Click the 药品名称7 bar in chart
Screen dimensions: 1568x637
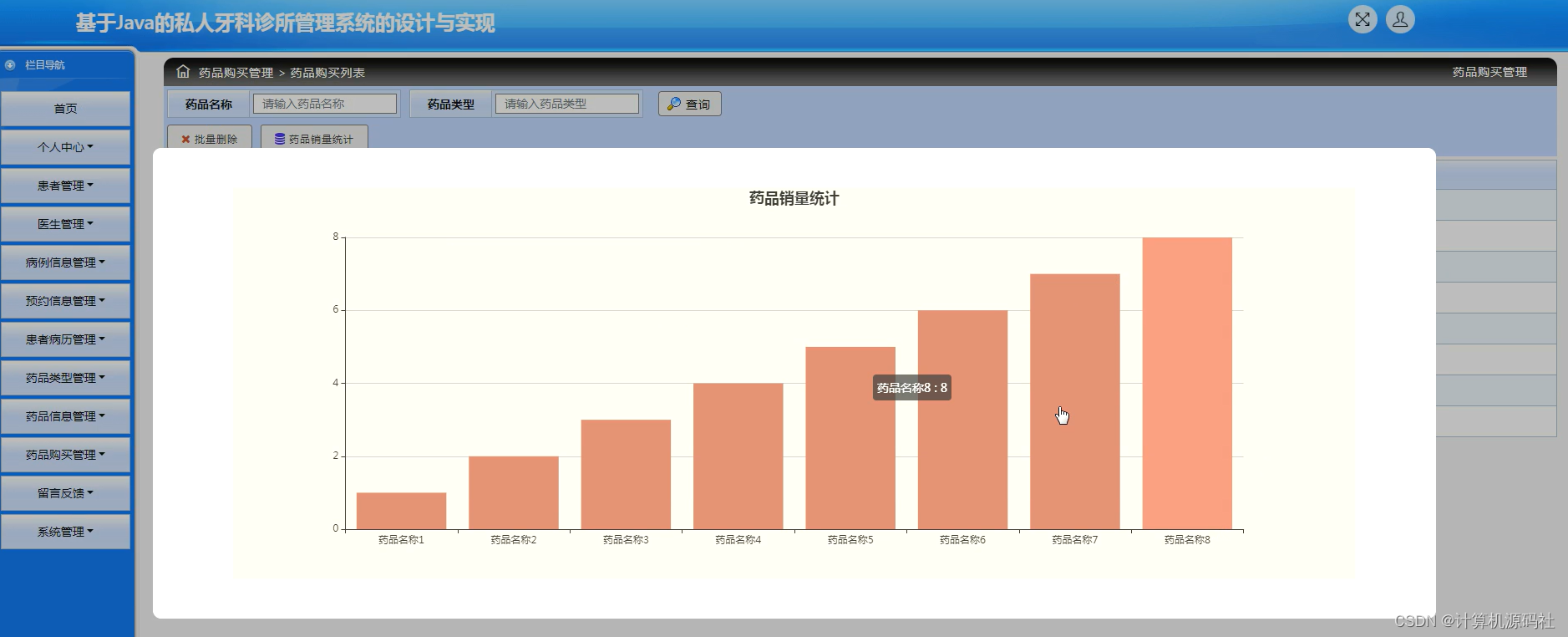coord(1075,401)
